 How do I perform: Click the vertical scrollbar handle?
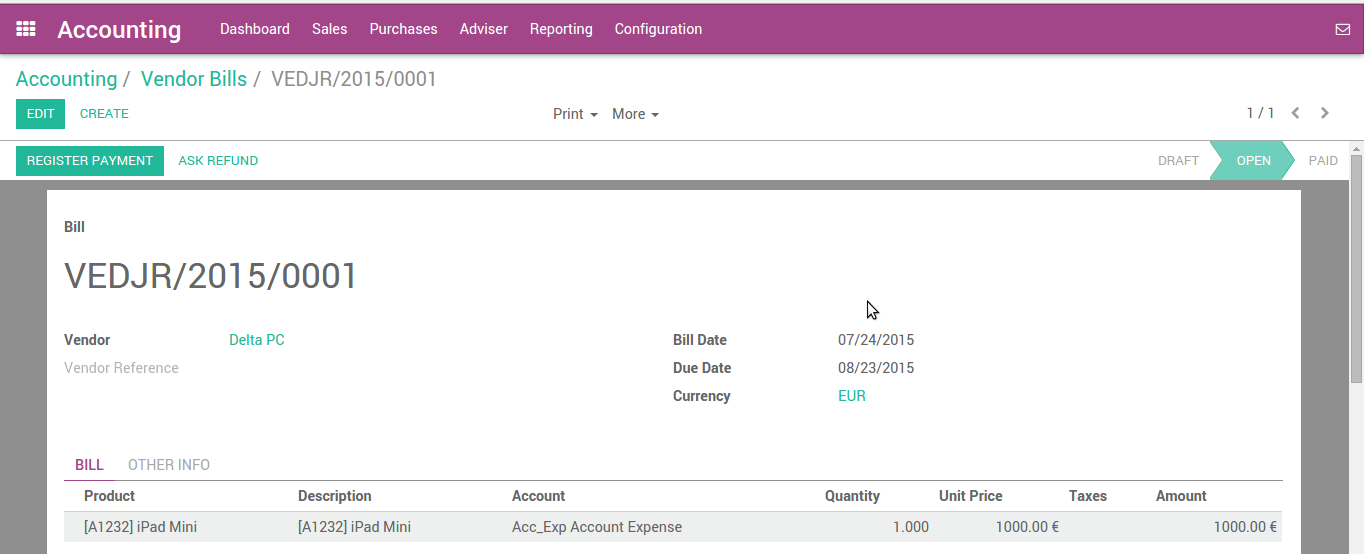pos(1356,268)
